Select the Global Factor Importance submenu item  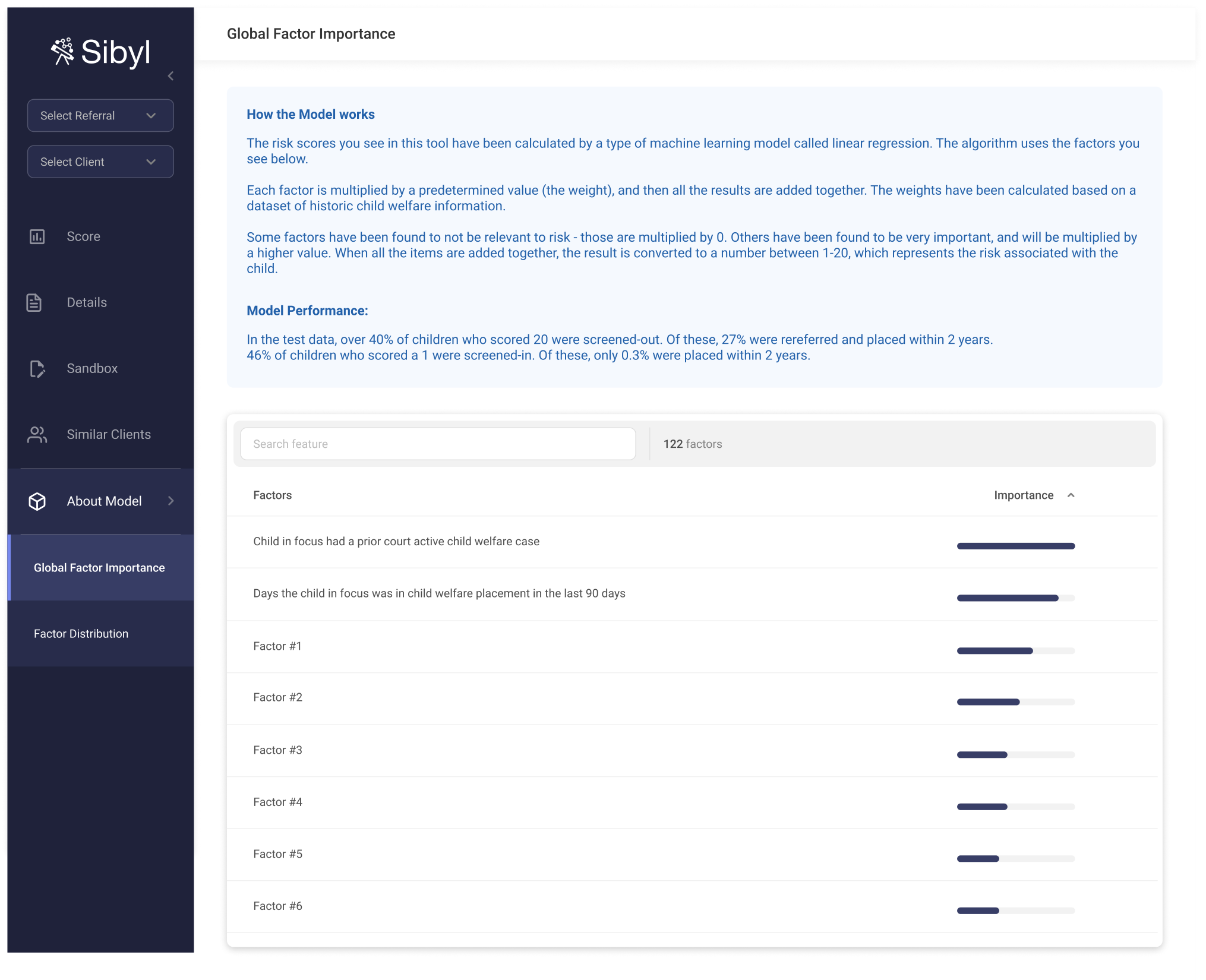pos(100,568)
